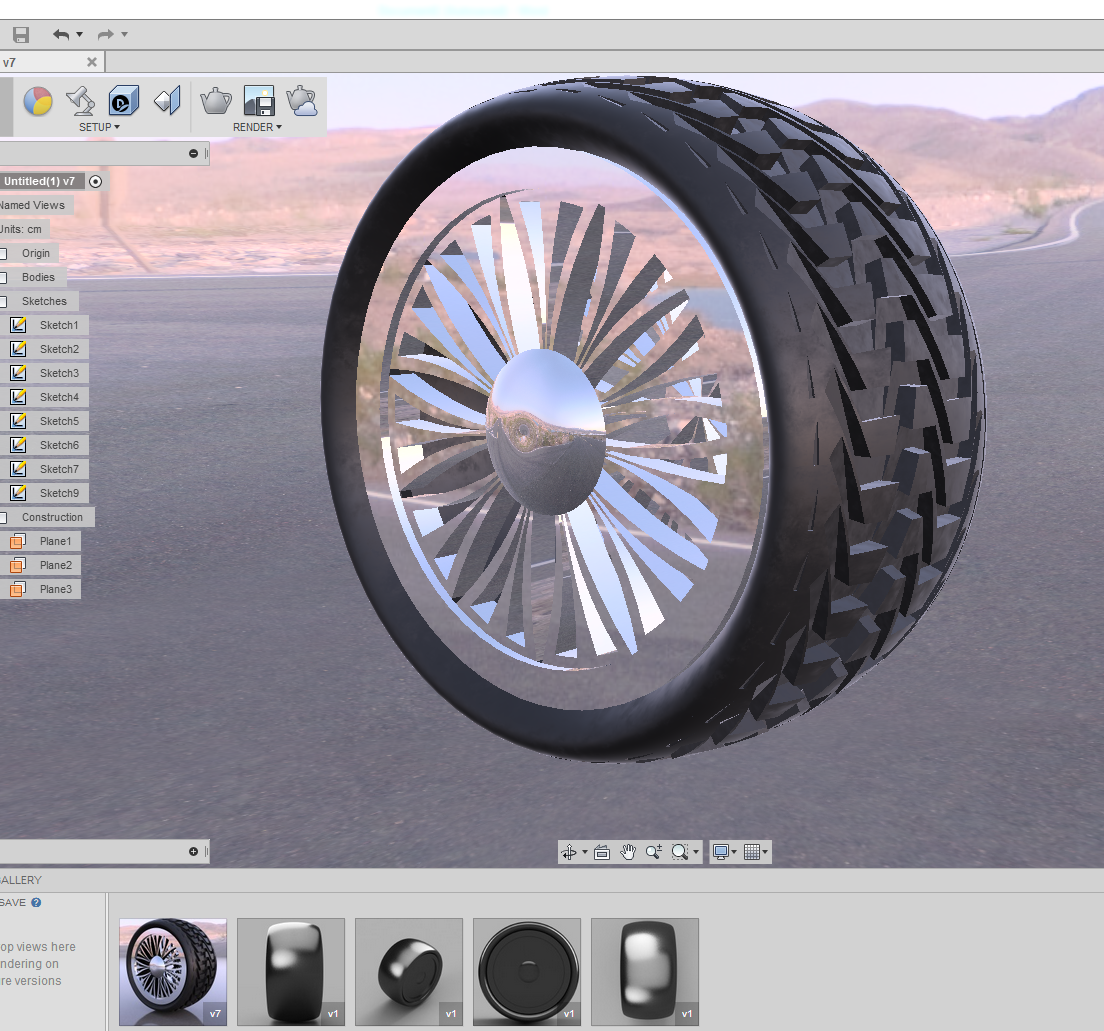Click the render quality slider below the toolbar
The width and height of the screenshot is (1104, 1031).
click(x=192, y=153)
